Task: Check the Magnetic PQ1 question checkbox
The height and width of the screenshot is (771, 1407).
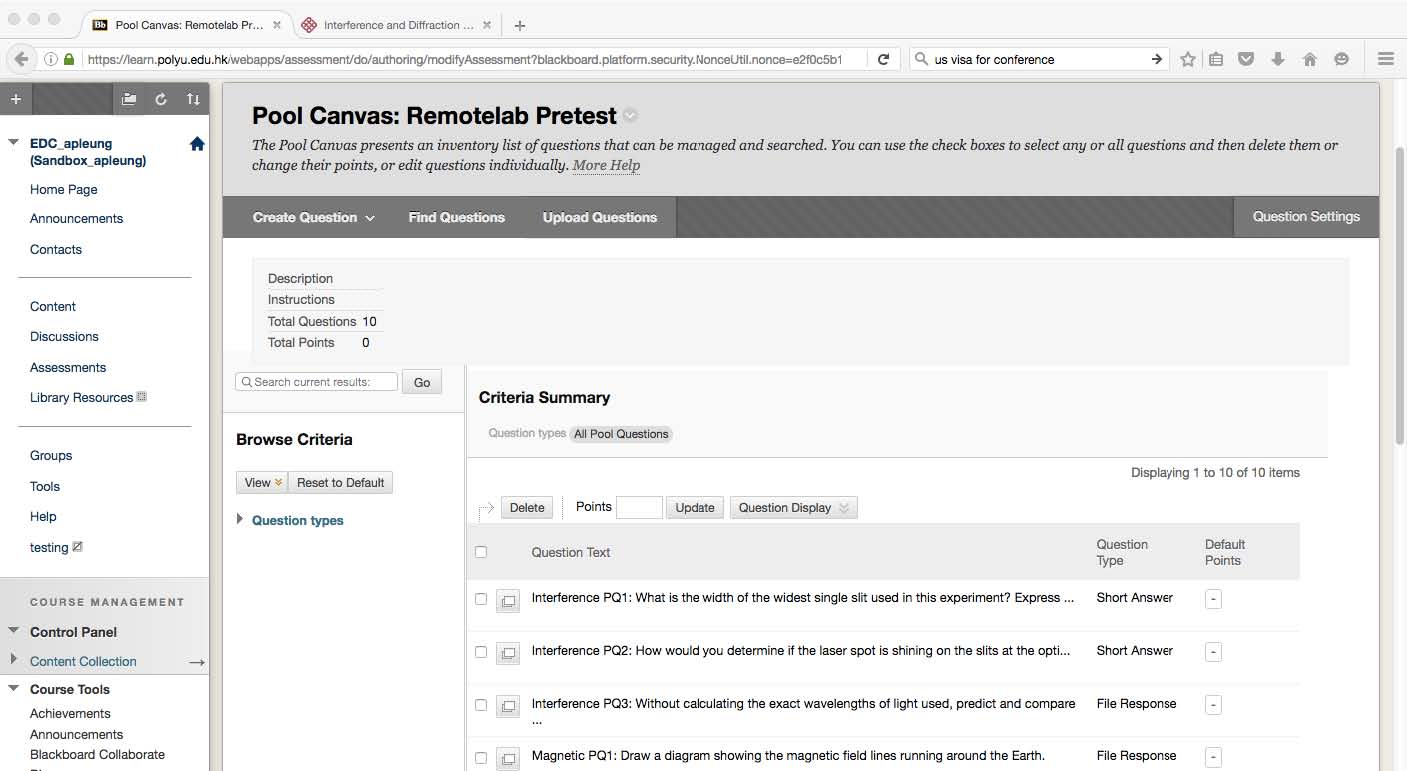Action: pyautogui.click(x=481, y=757)
